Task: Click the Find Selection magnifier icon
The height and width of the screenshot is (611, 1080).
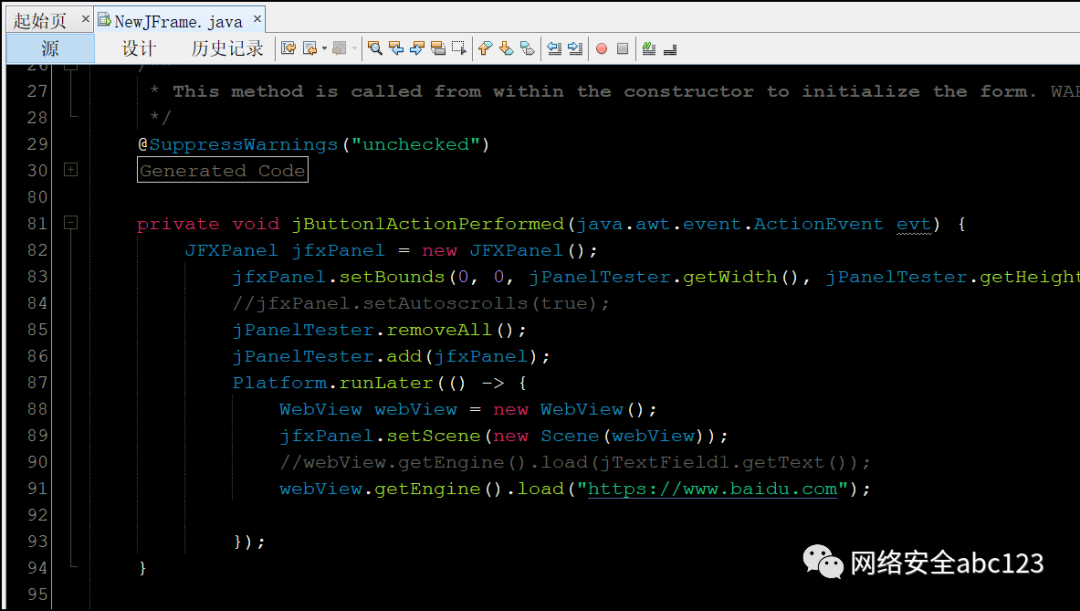Action: pos(375,47)
